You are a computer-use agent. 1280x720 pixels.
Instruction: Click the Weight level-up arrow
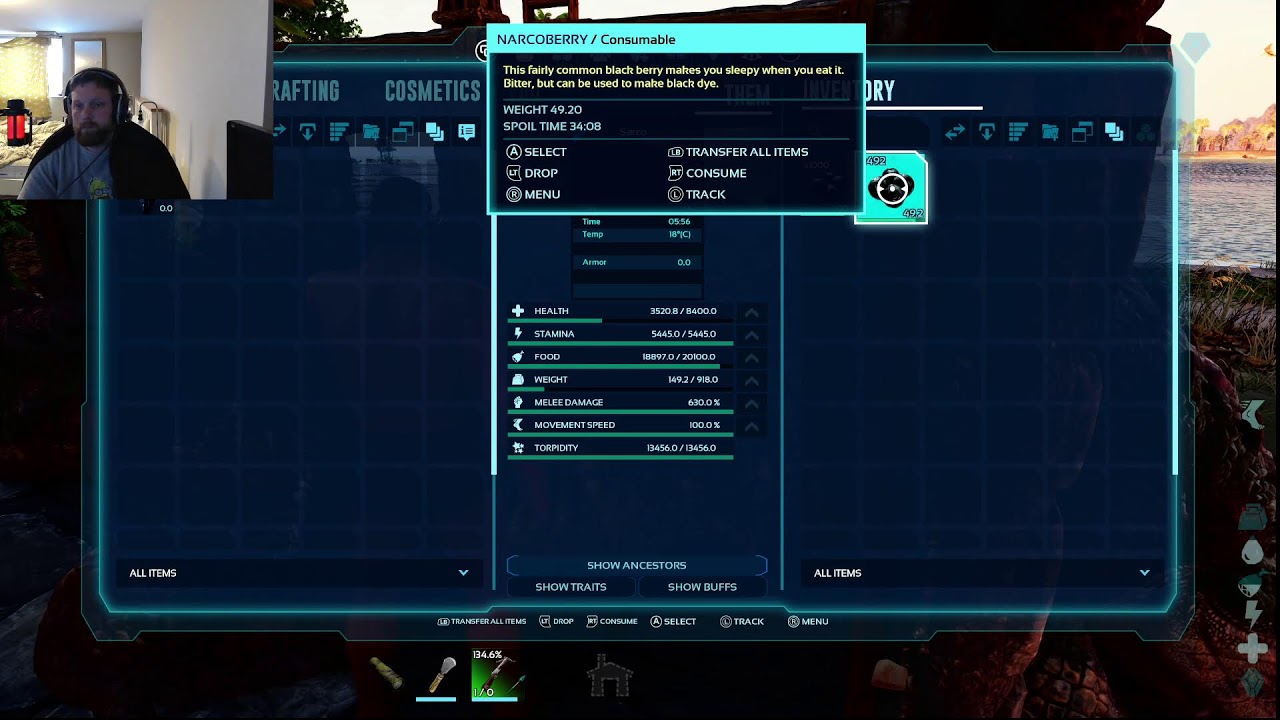(751, 381)
